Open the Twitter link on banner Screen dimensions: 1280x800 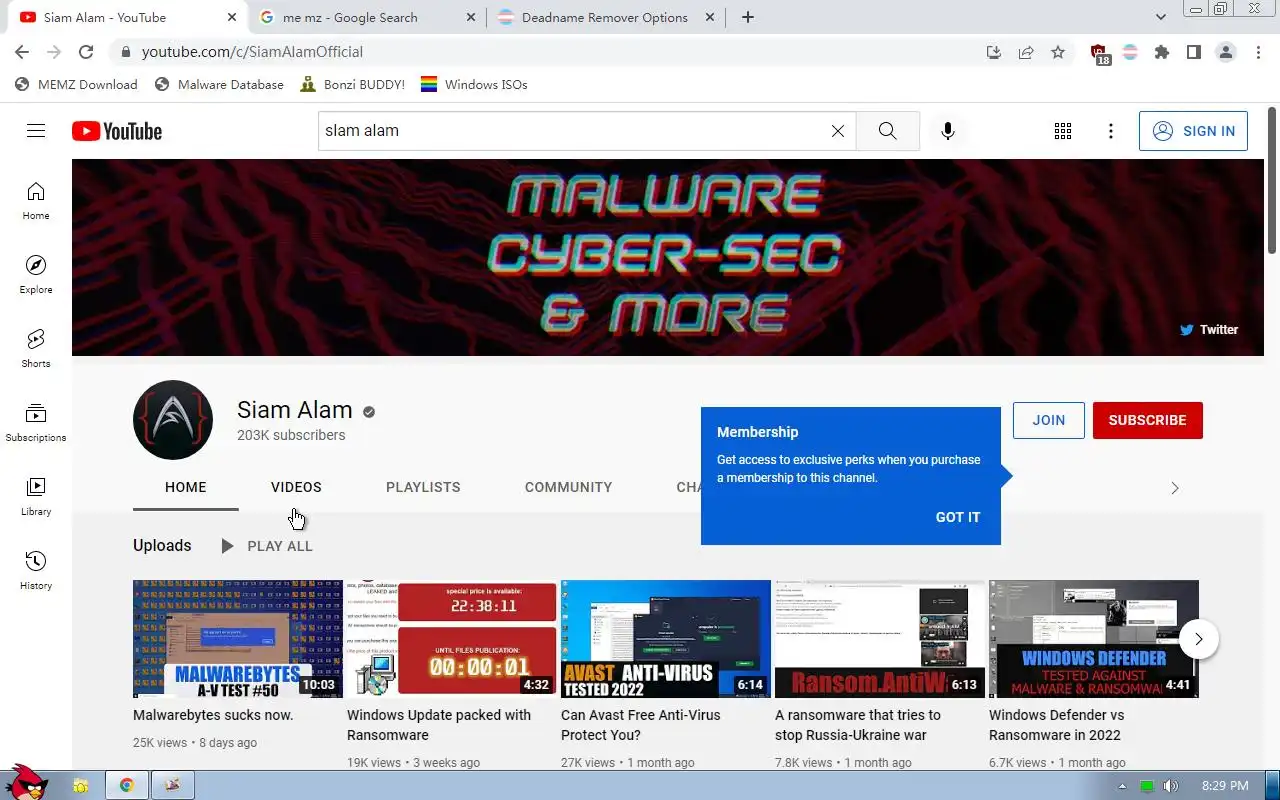[x=1209, y=329]
